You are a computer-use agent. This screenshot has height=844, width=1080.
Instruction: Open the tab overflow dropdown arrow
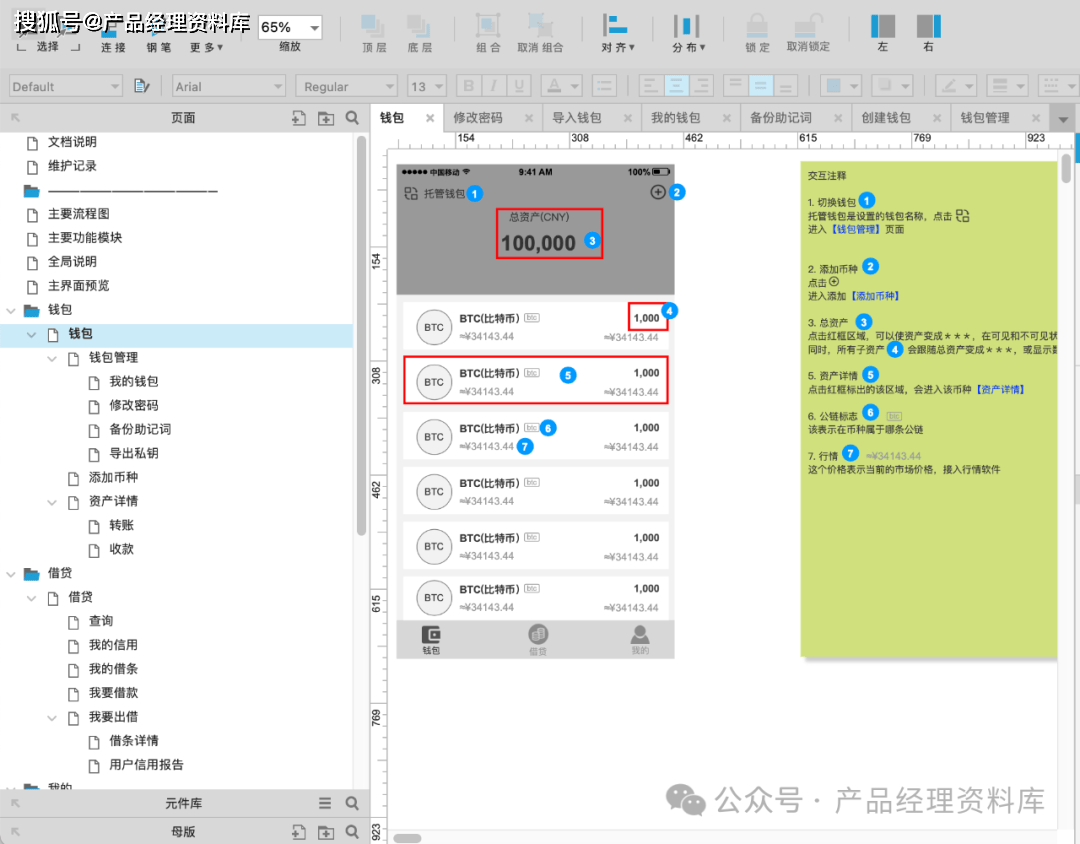pyautogui.click(x=1063, y=119)
